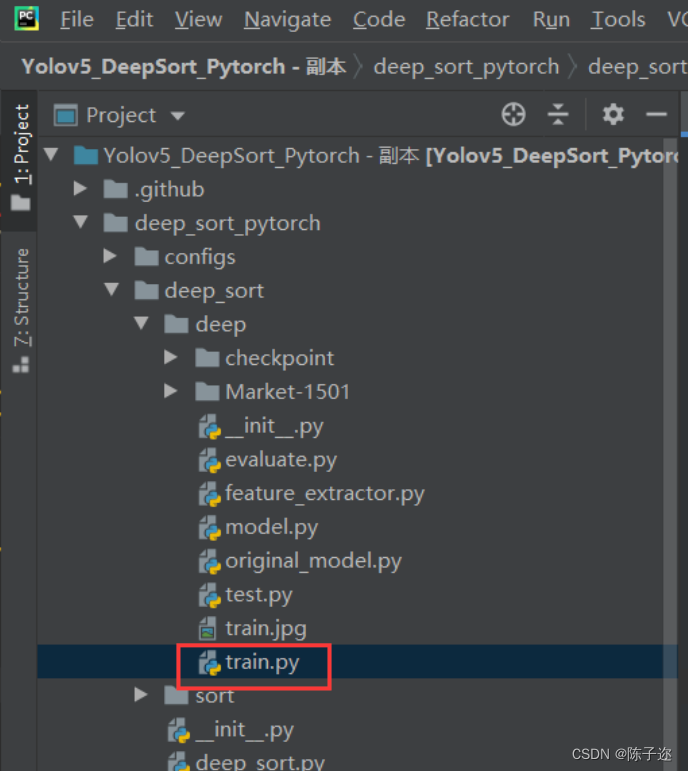Toggle the 7: Structure tool window tab

(x=20, y=310)
